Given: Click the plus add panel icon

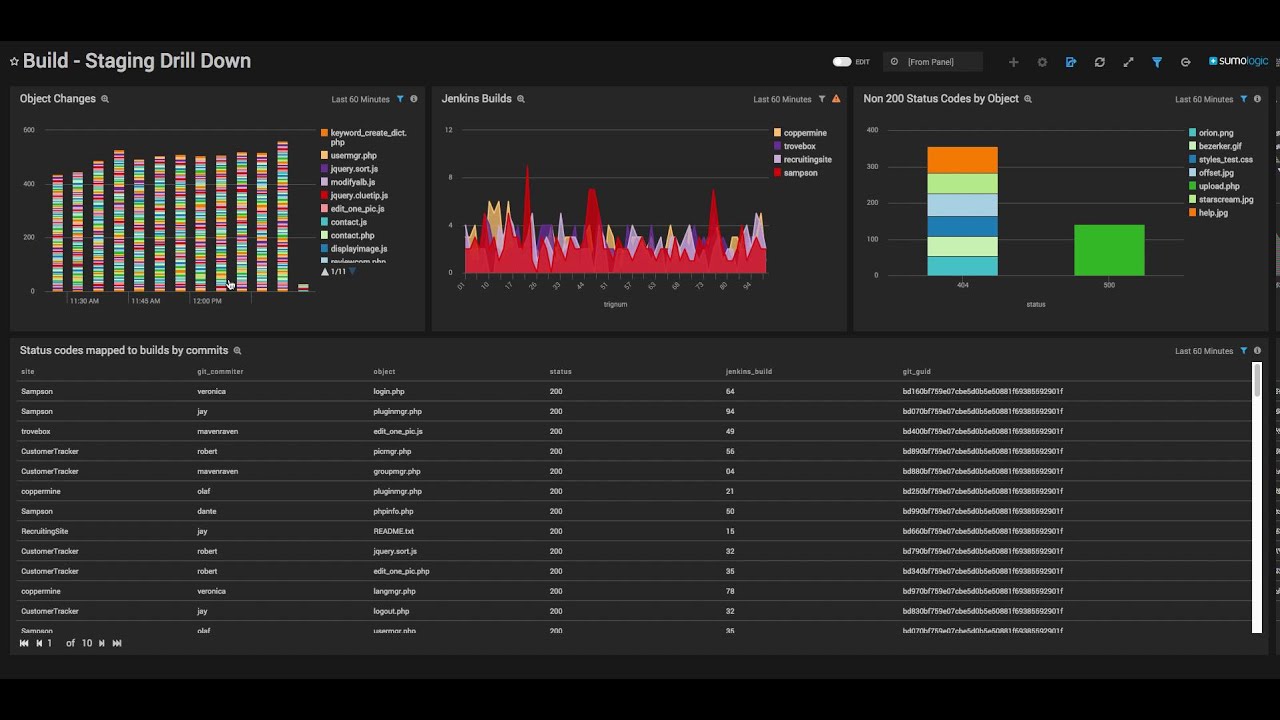Looking at the screenshot, I should [x=1013, y=62].
